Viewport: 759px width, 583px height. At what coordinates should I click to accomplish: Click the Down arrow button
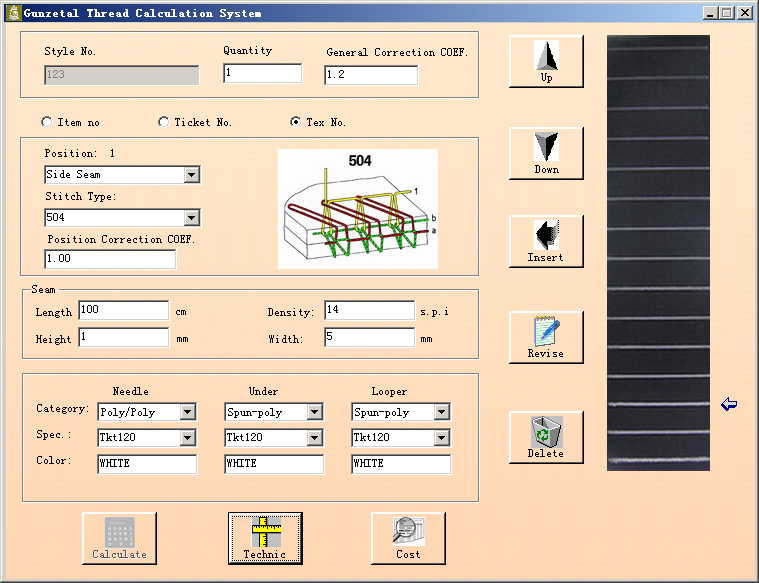tap(546, 153)
